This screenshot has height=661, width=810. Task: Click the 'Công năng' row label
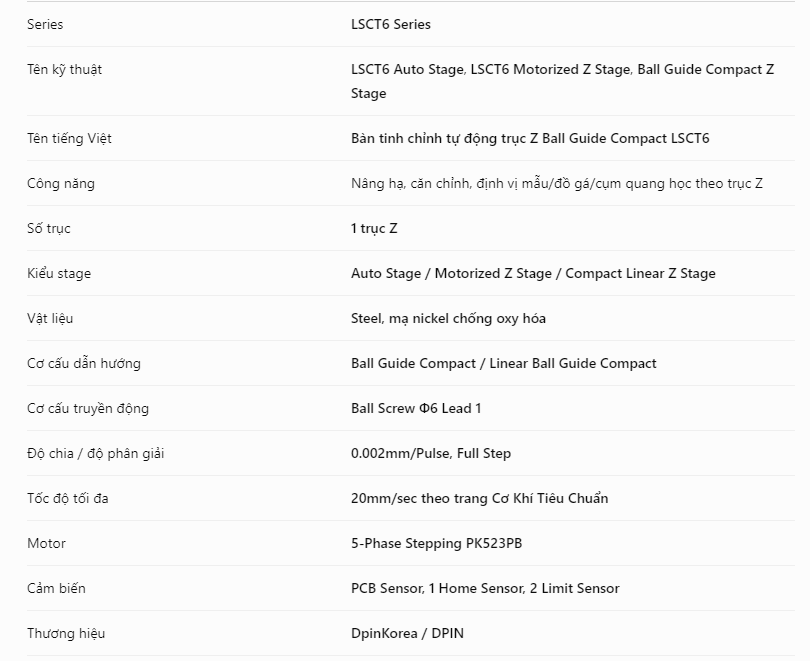61,183
